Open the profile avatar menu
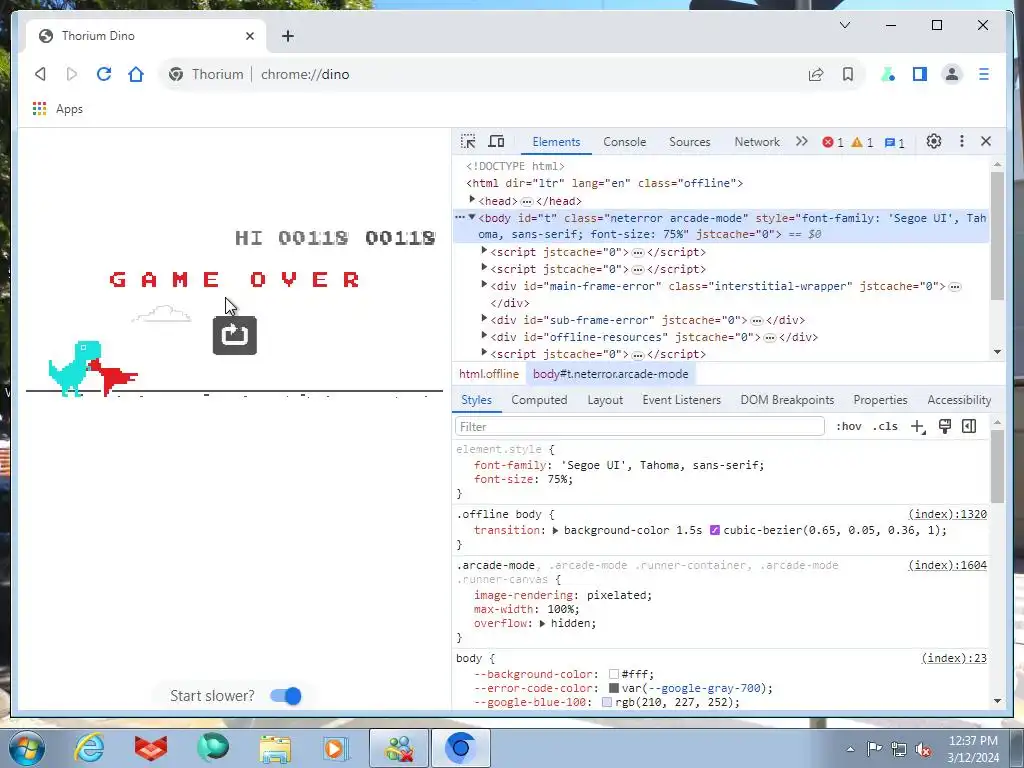The width and height of the screenshot is (1024, 768). (952, 74)
